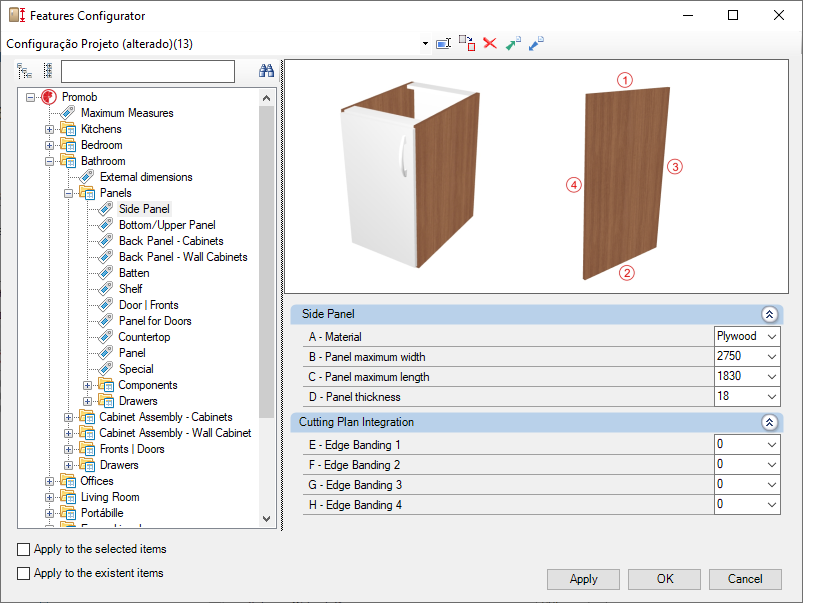Open Edge Banding 2 dropdown
The width and height of the screenshot is (815, 615).
[772, 464]
